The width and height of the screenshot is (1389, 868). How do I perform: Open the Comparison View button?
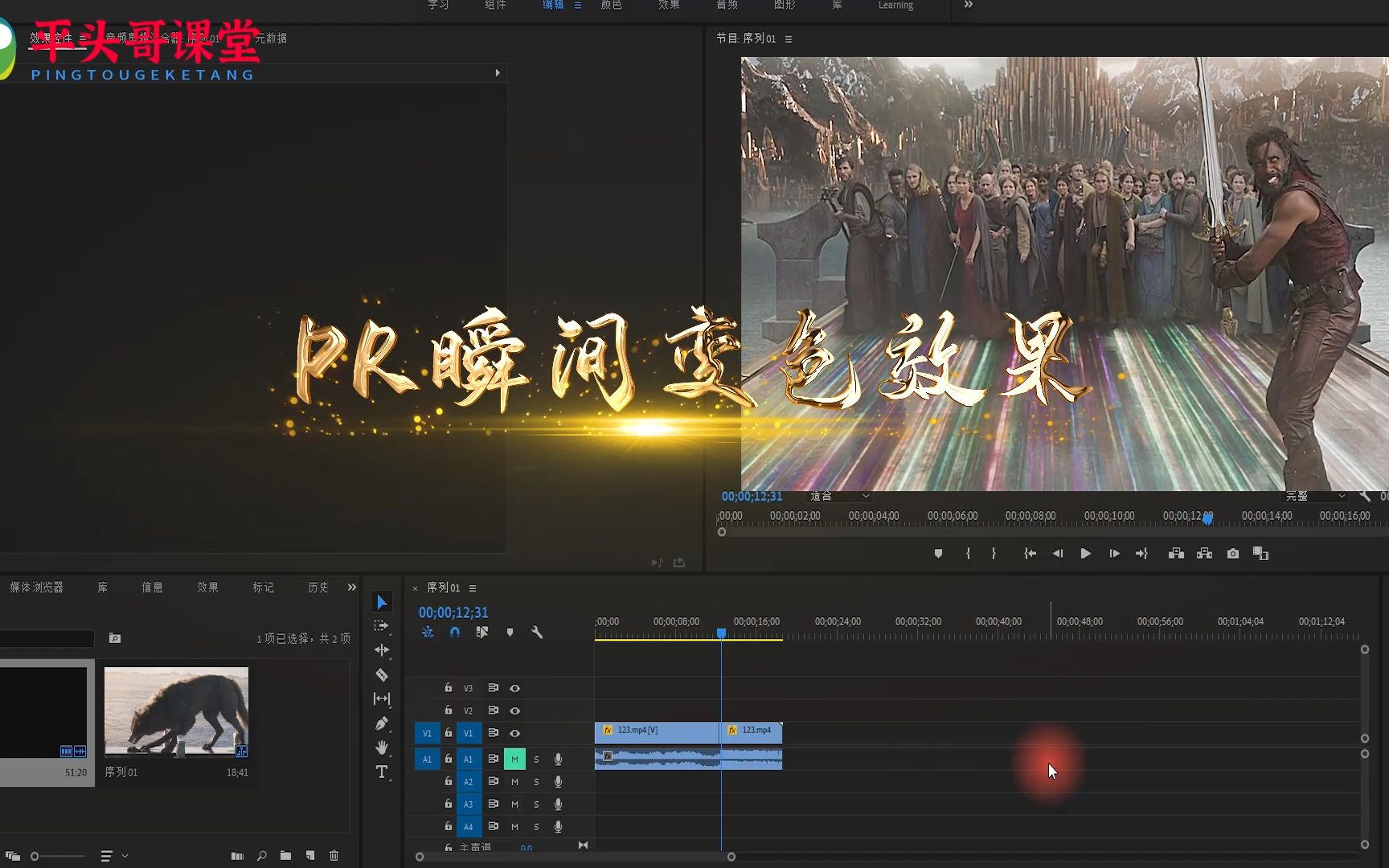1260,554
